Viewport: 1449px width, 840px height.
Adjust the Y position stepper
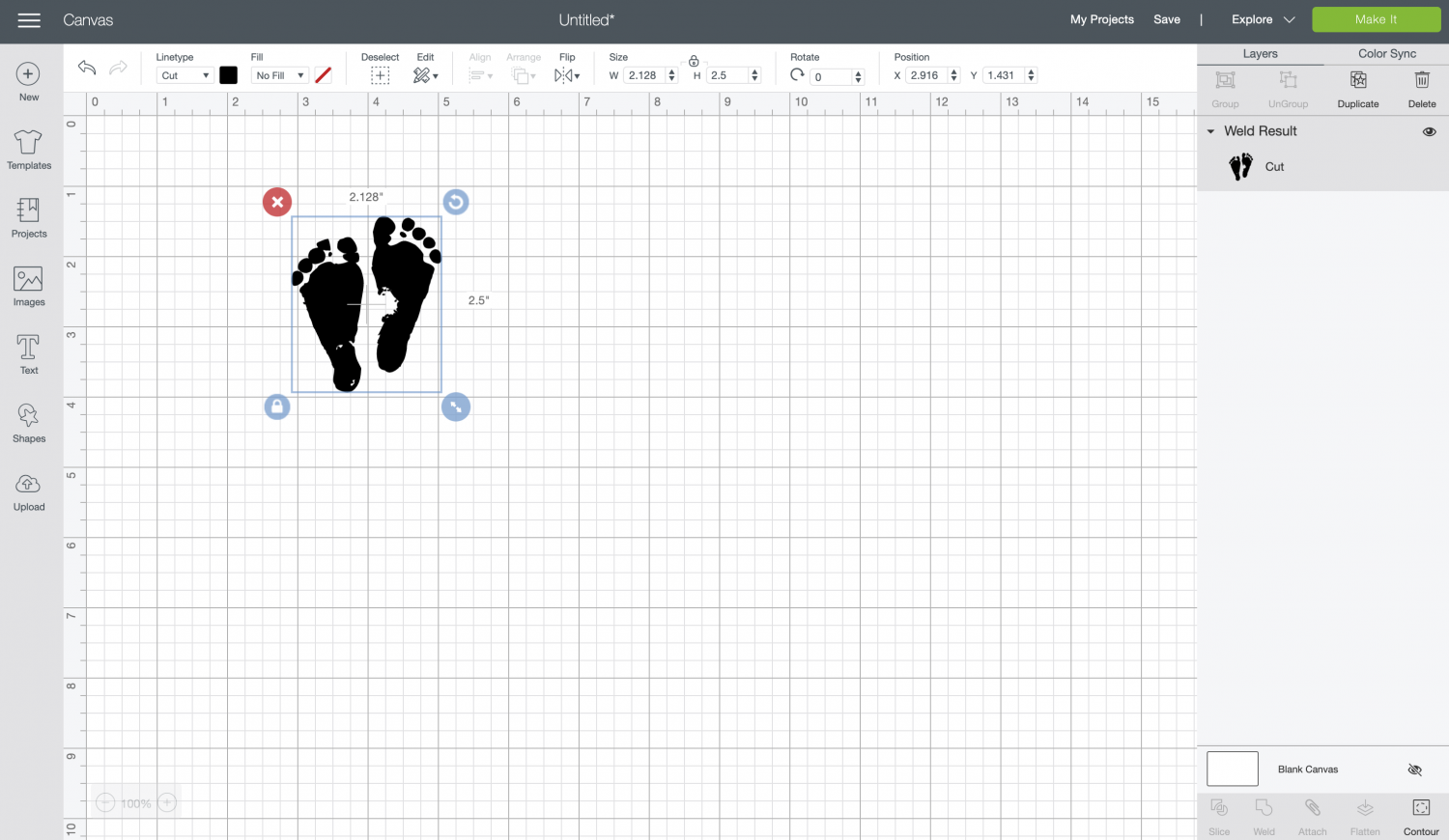tap(1031, 75)
